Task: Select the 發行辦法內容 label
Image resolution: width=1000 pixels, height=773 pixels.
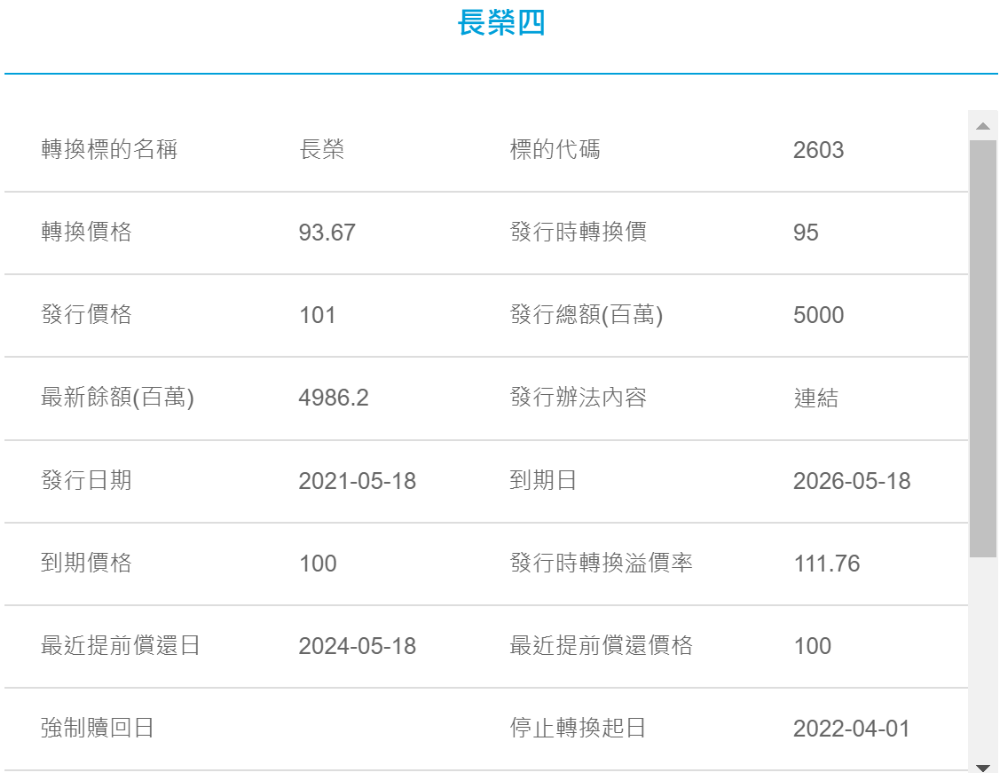Action: click(x=578, y=397)
